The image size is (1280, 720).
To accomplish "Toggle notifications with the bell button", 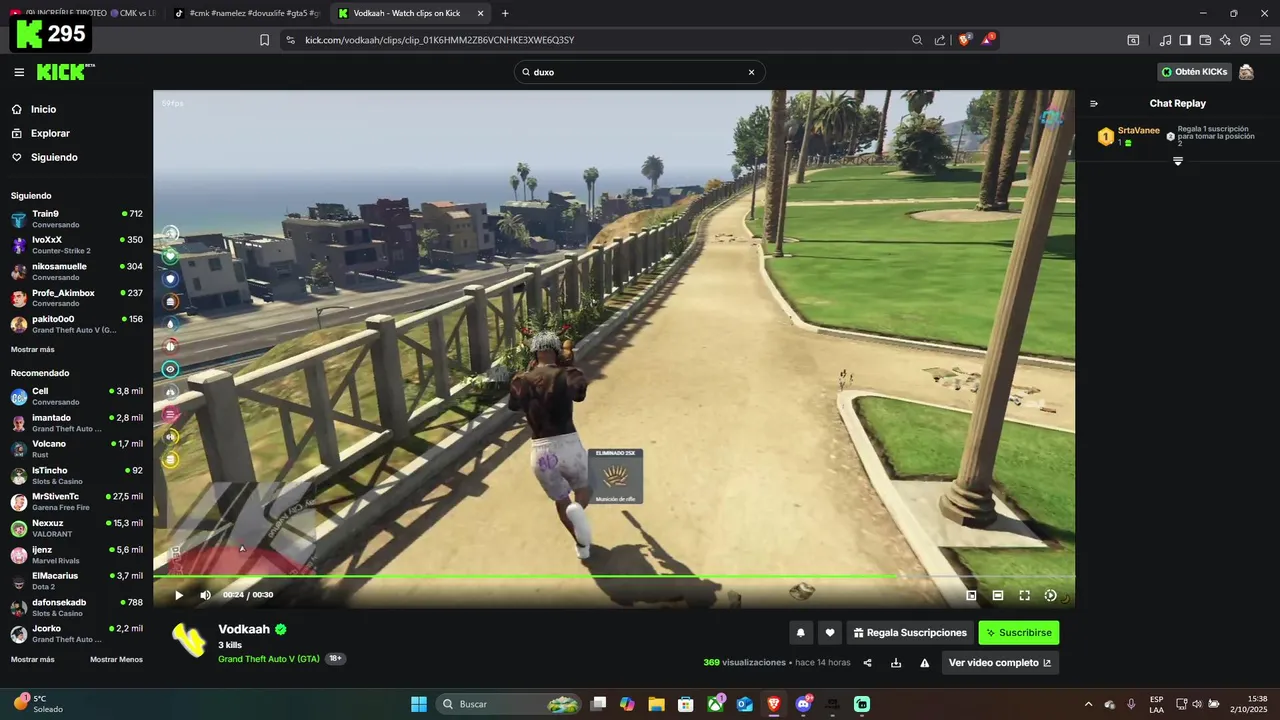I will pyautogui.click(x=800, y=633).
